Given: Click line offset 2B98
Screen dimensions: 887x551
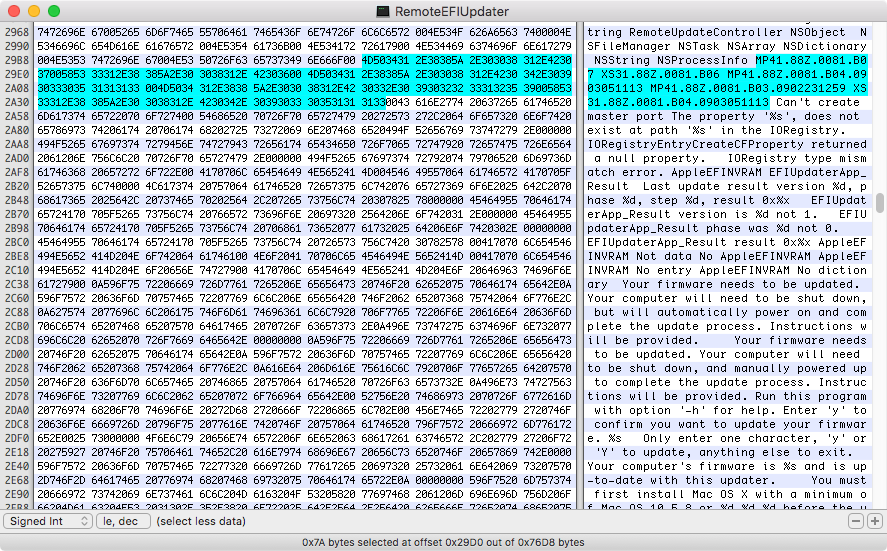Looking at the screenshot, I should coord(17,228).
